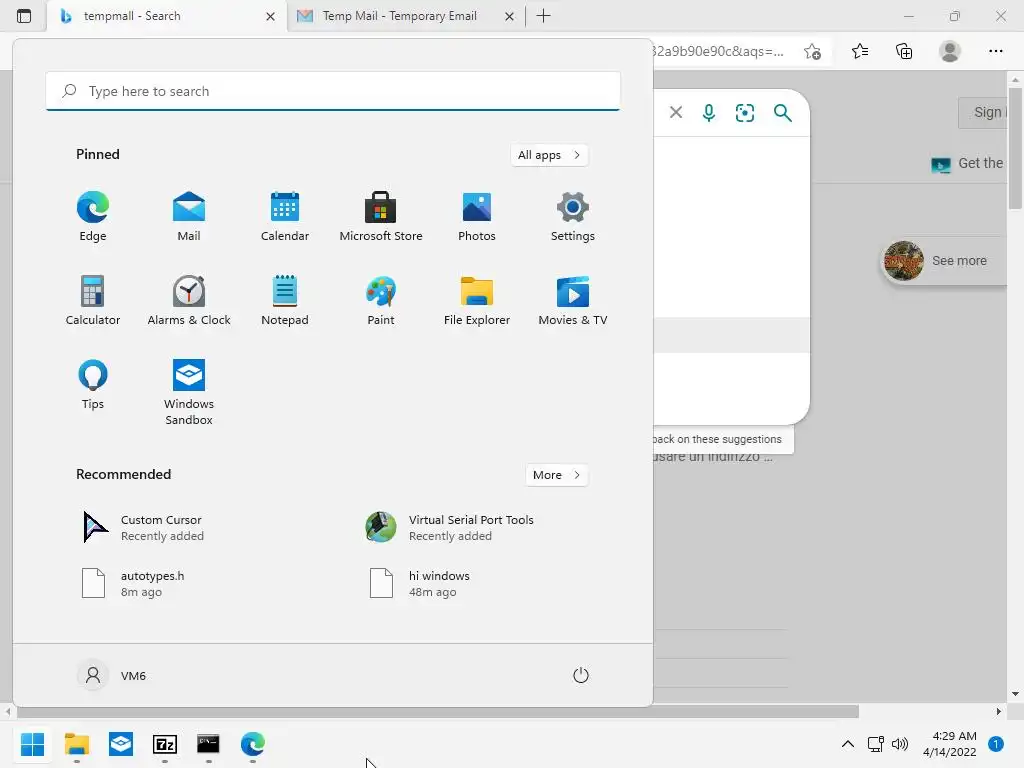The image size is (1024, 768).
Task: Open File Explorer from pinned apps
Action: pyautogui.click(x=477, y=300)
